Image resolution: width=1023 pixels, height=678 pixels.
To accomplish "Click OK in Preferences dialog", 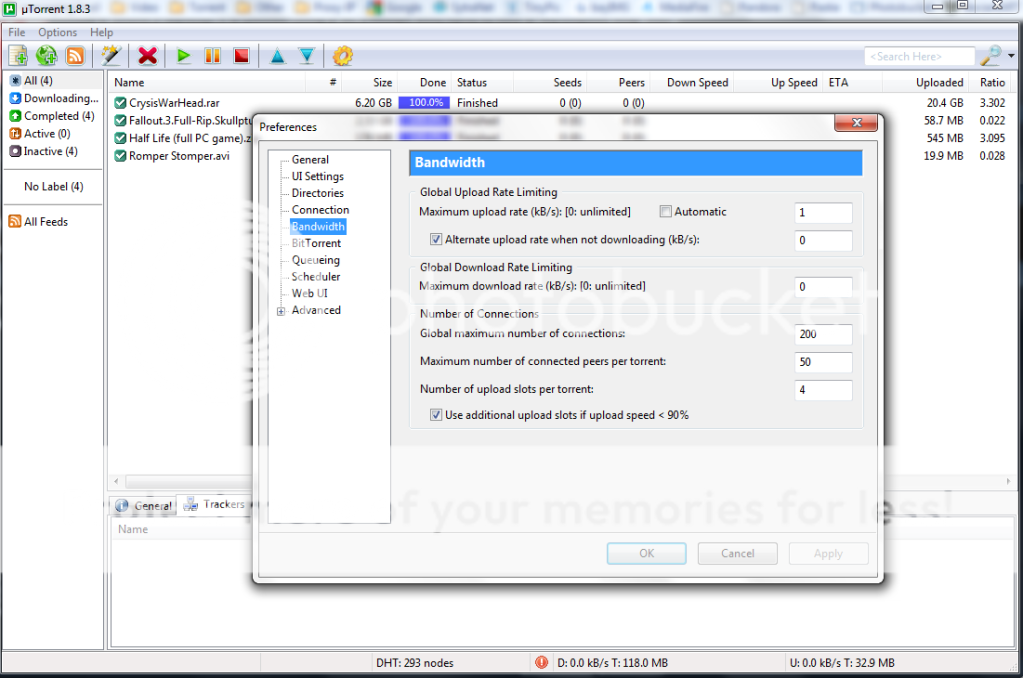I will (x=646, y=553).
